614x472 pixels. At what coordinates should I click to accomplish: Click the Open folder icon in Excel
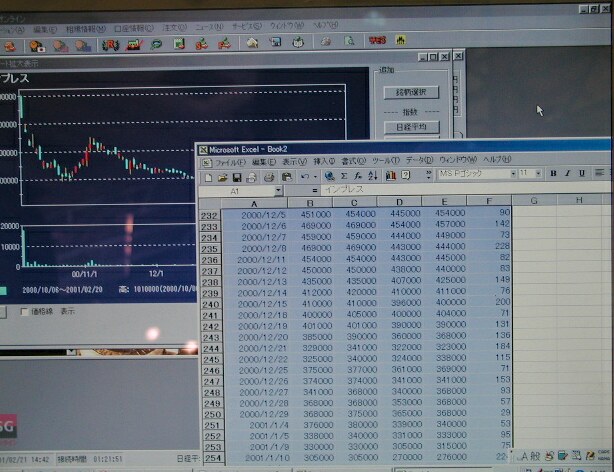(223, 176)
